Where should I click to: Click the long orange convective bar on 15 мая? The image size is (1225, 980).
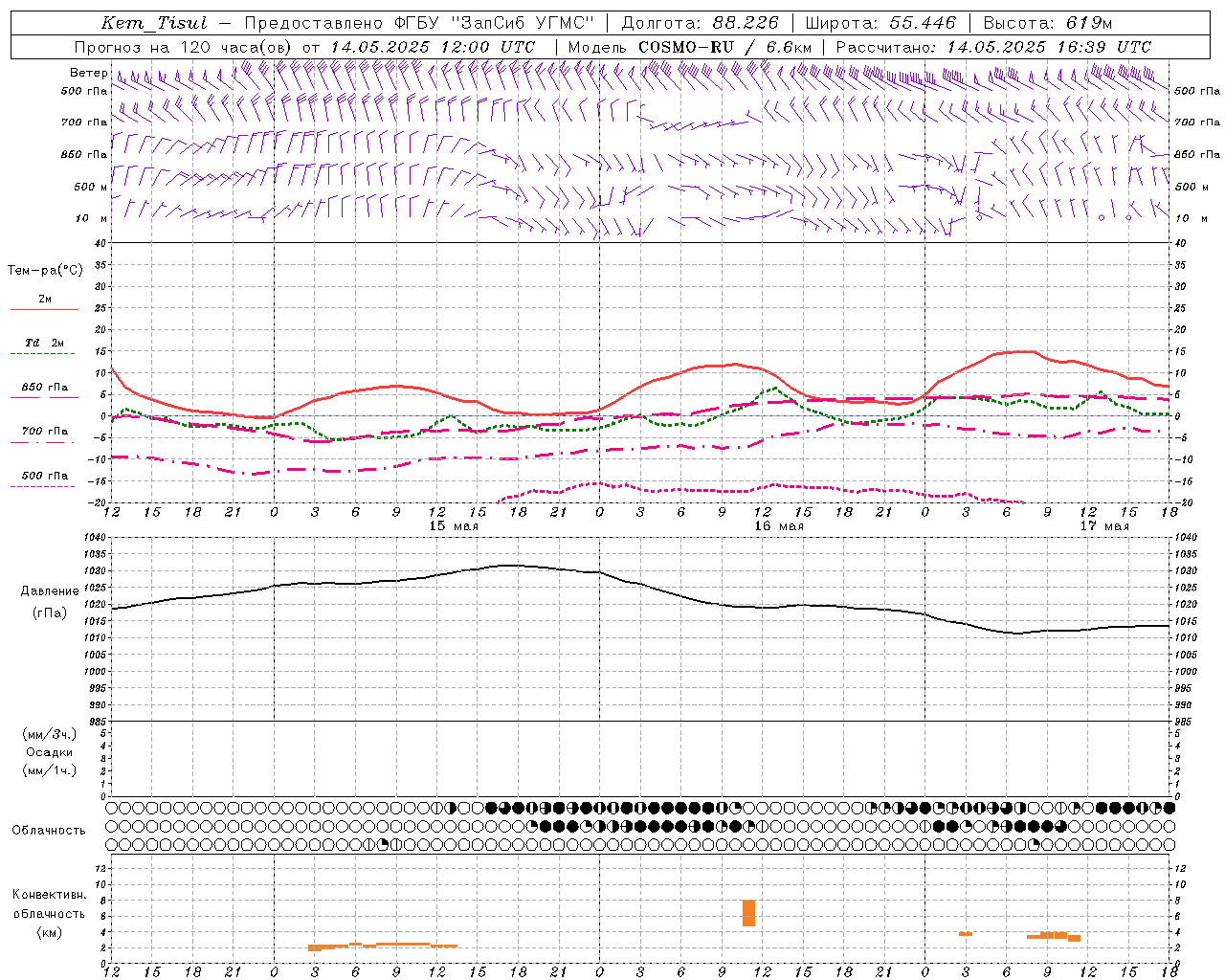[x=382, y=946]
